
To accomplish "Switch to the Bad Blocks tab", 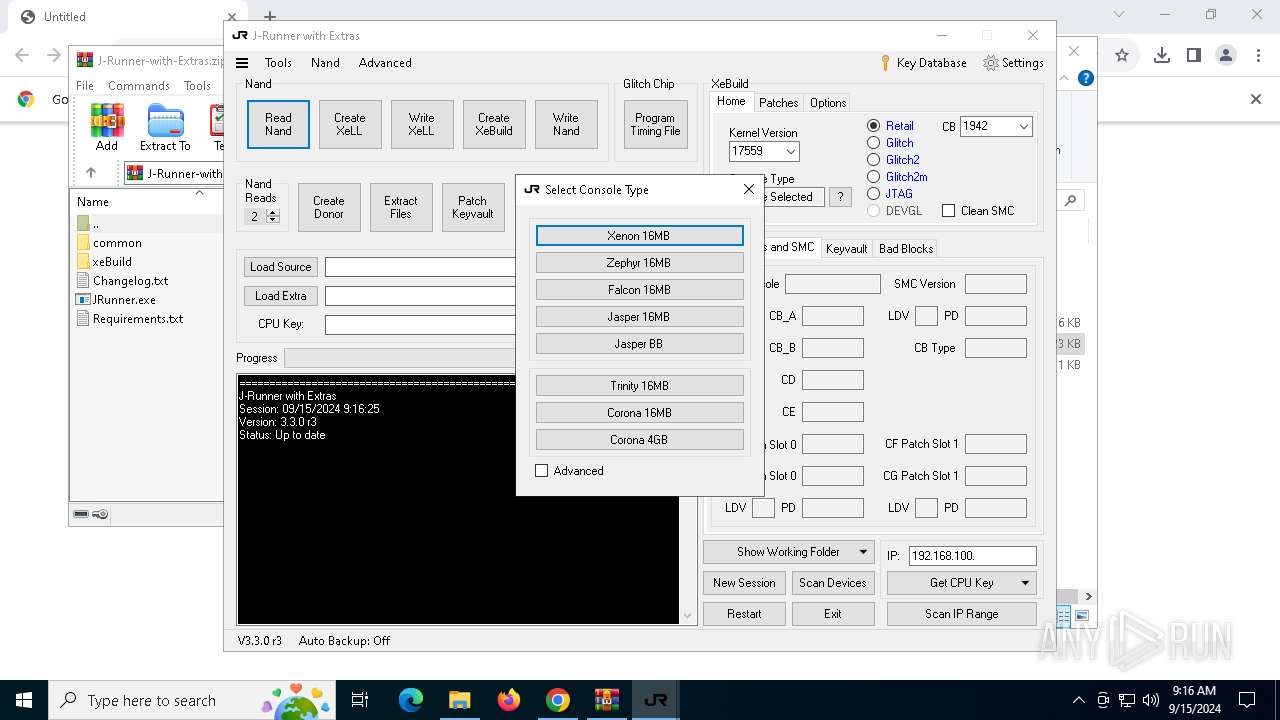I will (x=906, y=248).
